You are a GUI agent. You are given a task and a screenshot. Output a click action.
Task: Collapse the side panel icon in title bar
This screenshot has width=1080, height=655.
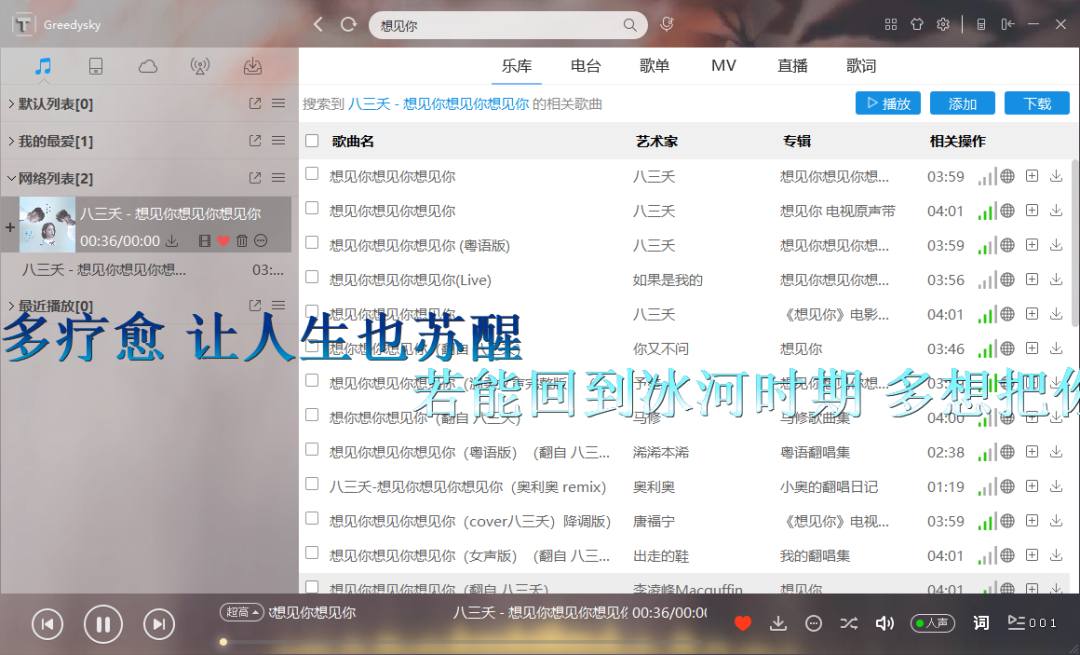pyautogui.click(x=1008, y=25)
